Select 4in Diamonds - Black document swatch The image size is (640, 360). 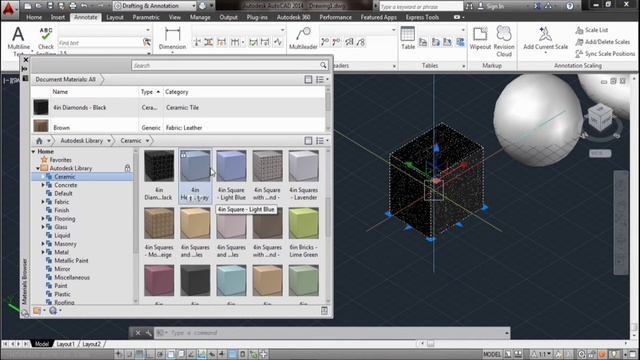tap(41, 107)
